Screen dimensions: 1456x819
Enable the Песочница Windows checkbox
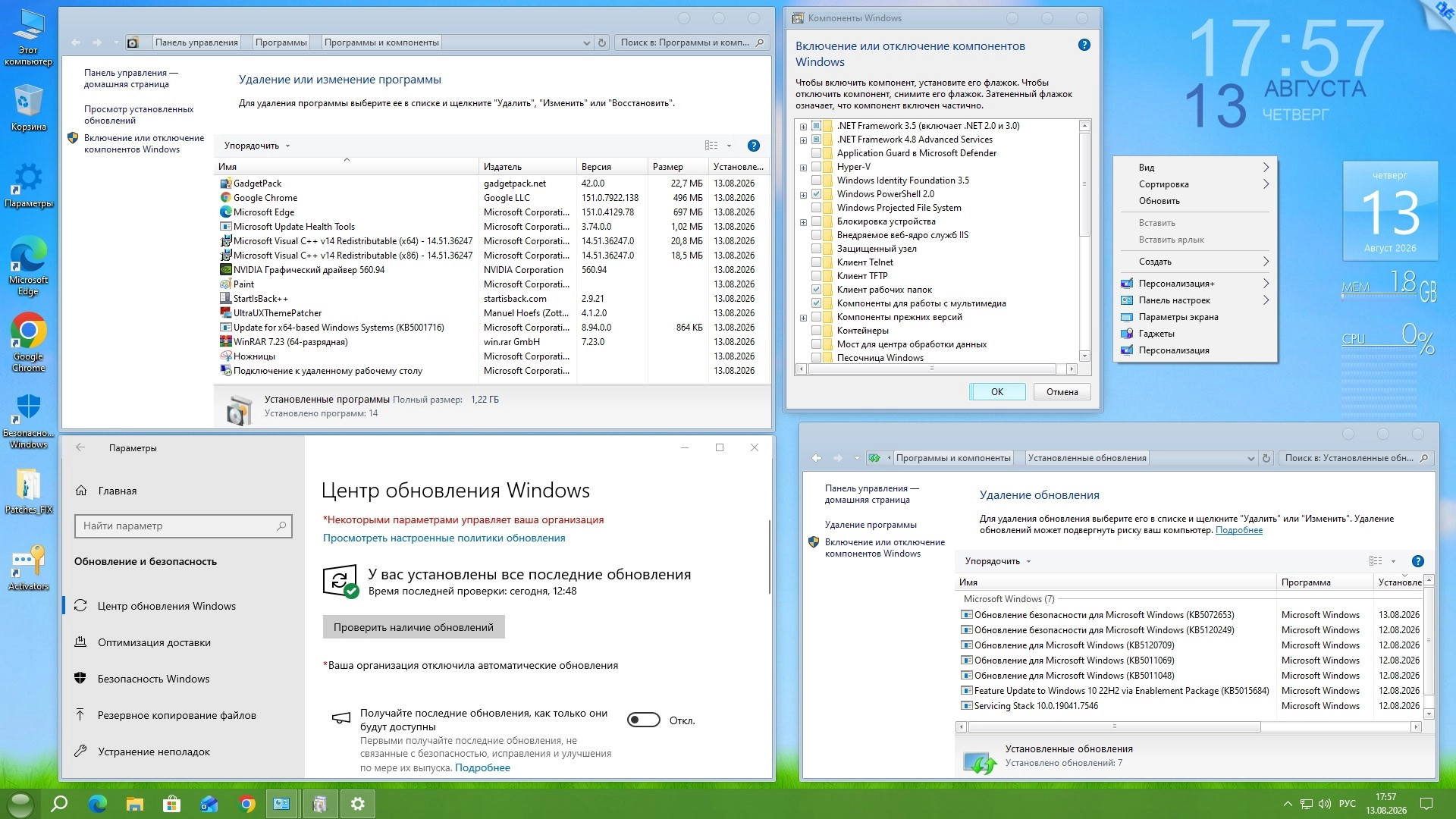pyautogui.click(x=817, y=358)
